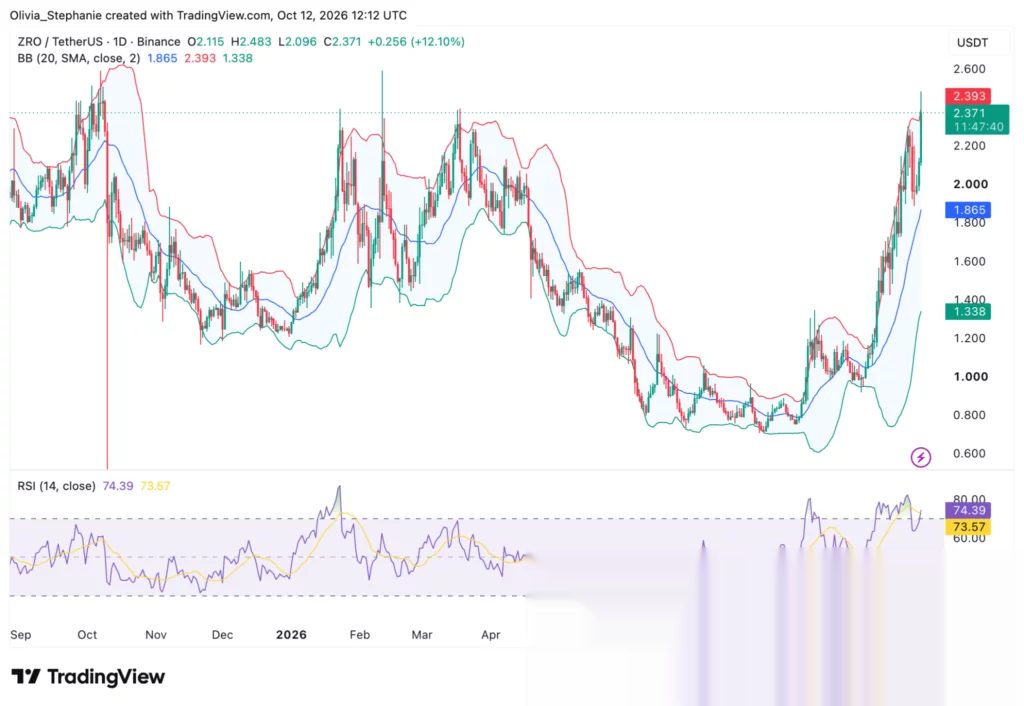Click the 1.000 price axis label

click(970, 377)
